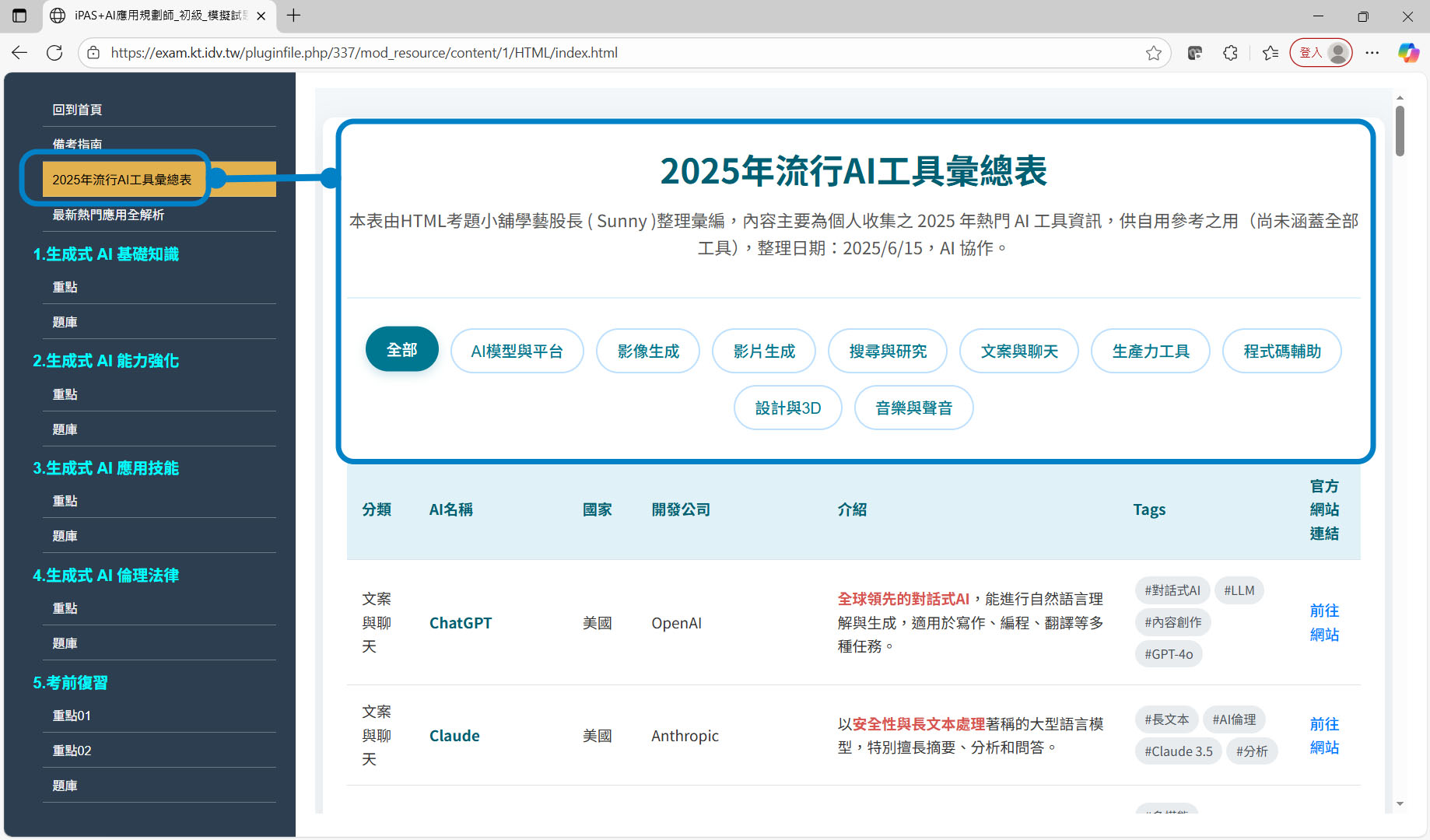Open browser settings and more menu

[1372, 53]
